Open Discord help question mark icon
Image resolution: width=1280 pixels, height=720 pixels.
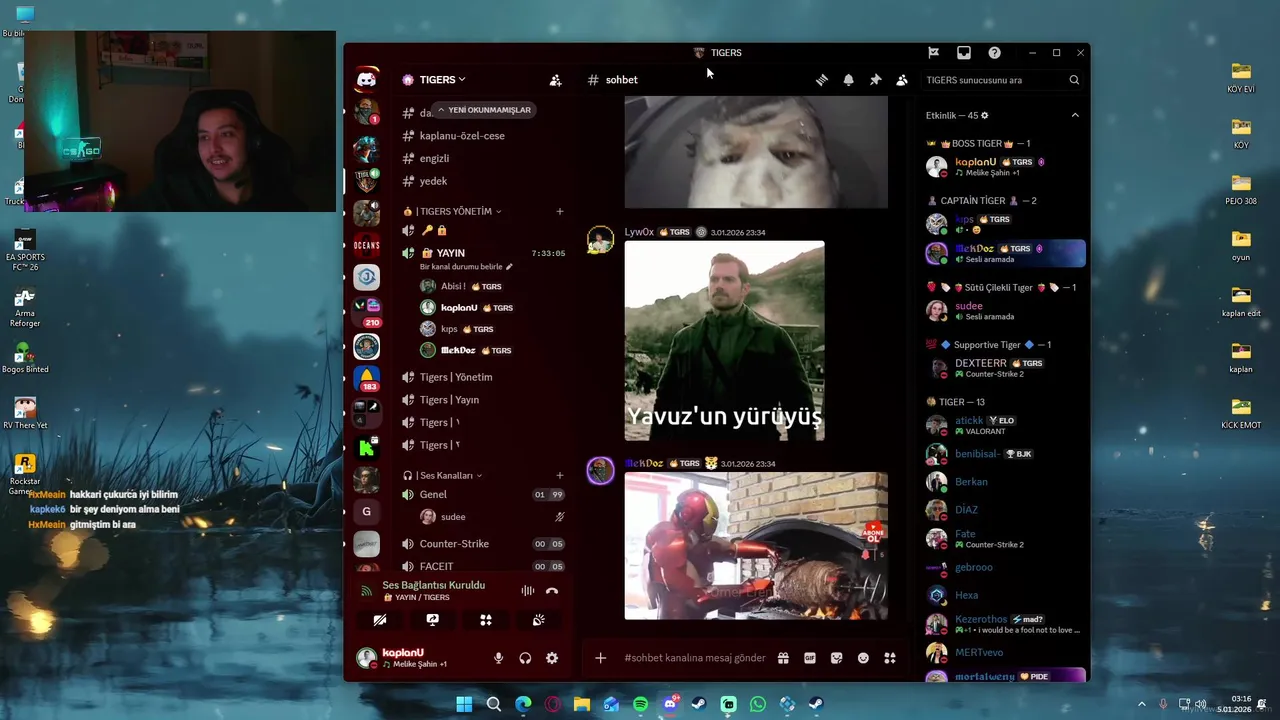[x=994, y=53]
